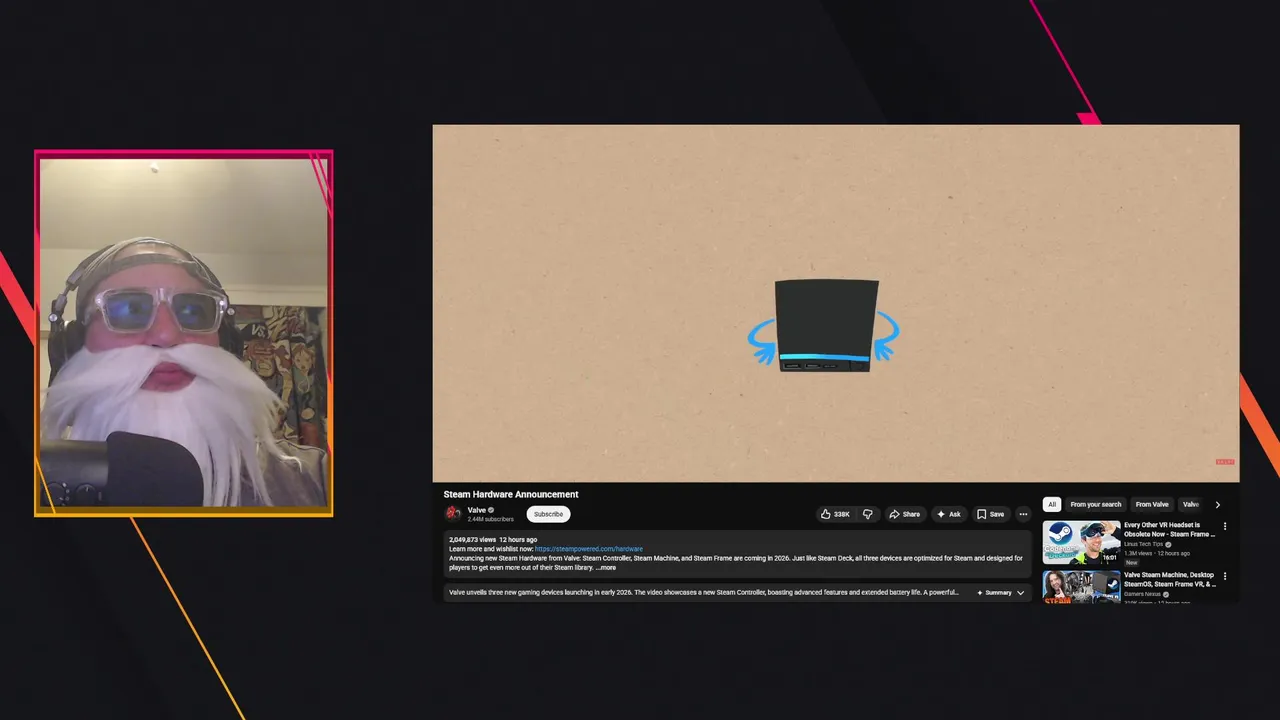Open the Valve channel name link
1280x720 pixels.
coord(477,510)
